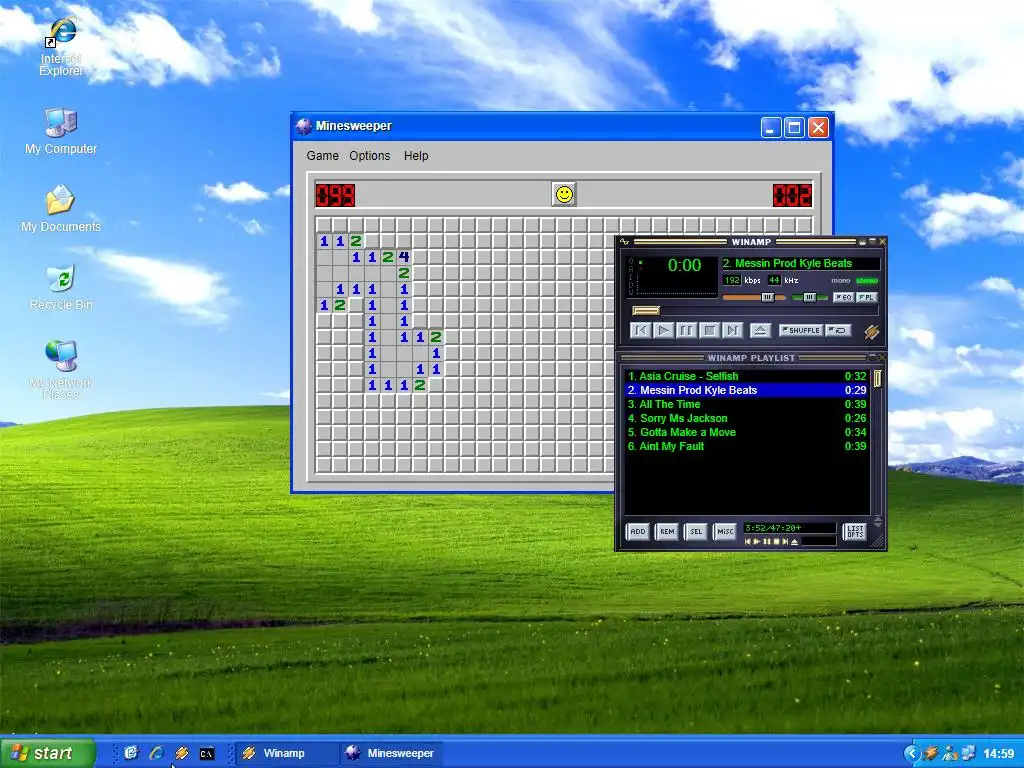Toggle the EQ equalizer window button

tap(843, 297)
